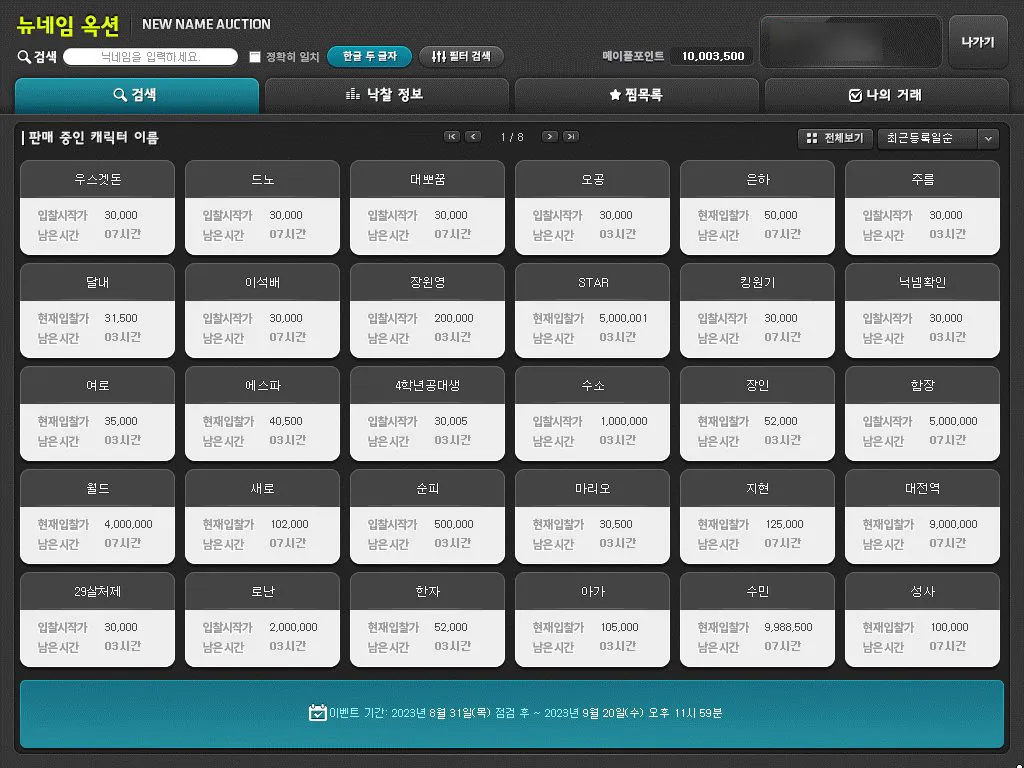
Task: Click the 전체보기 grid view button
Action: point(835,139)
